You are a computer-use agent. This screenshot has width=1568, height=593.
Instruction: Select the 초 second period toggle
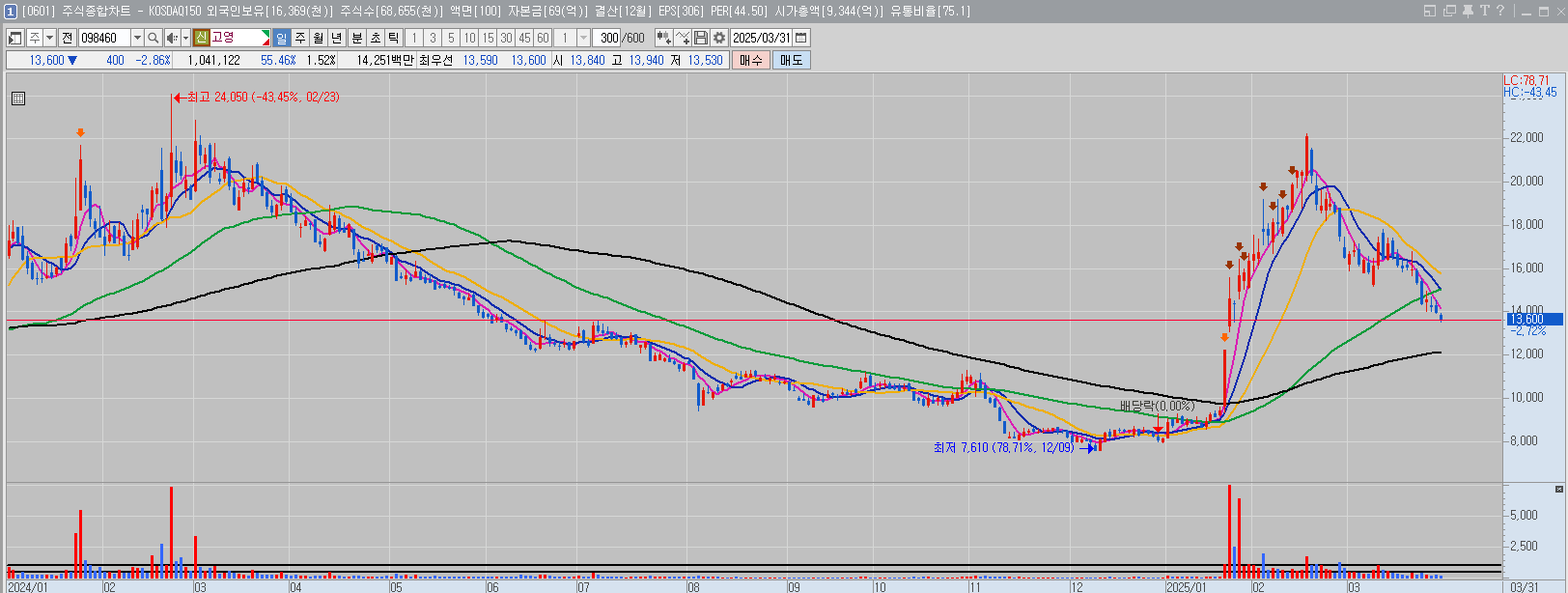click(376, 38)
